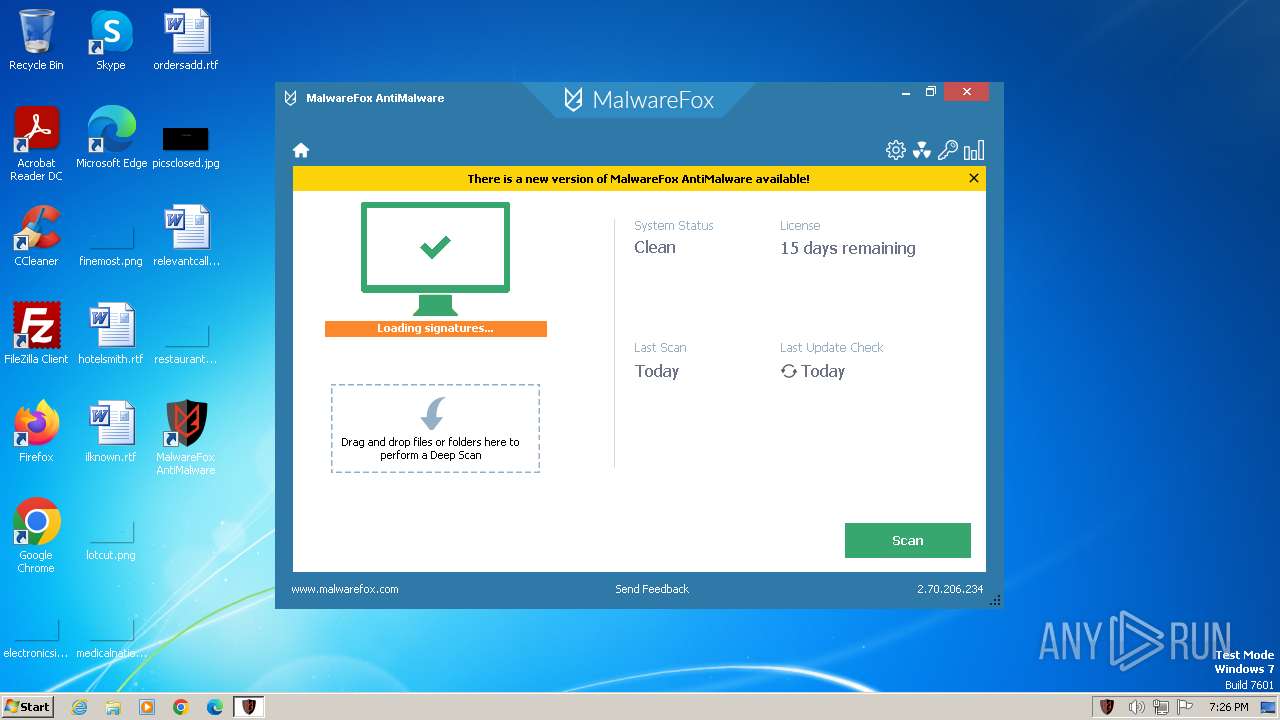
Task: Select the picsclosed.jpg file
Action: click(x=186, y=146)
